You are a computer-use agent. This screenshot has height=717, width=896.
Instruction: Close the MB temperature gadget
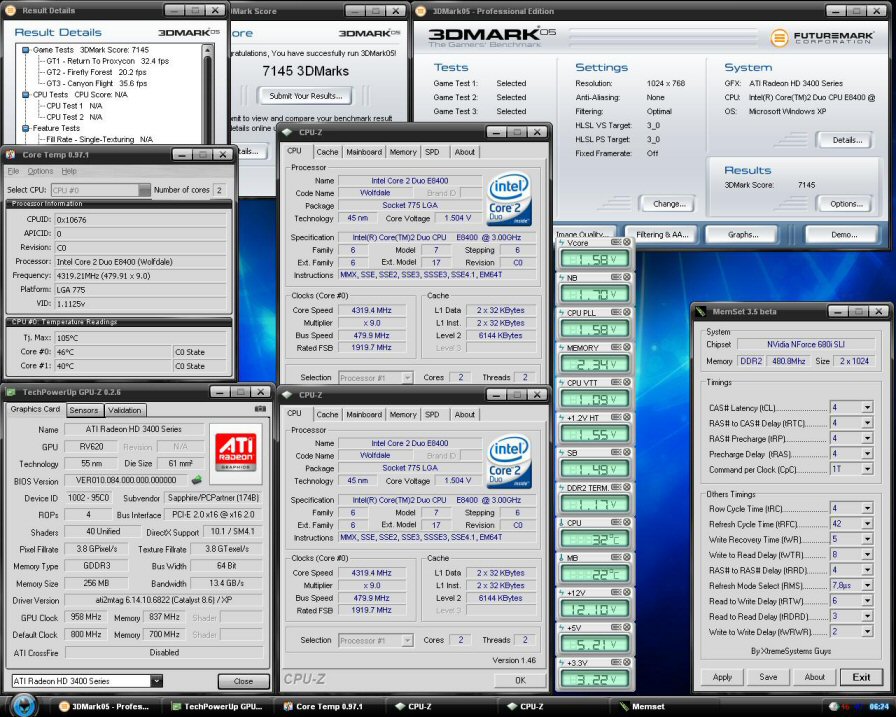(x=627, y=557)
